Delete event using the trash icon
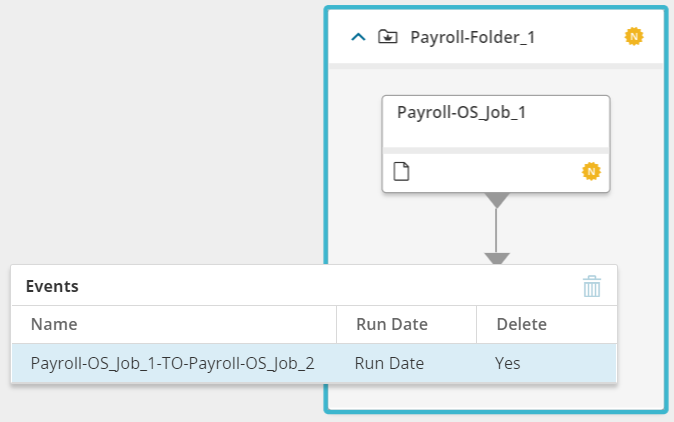 [592, 287]
